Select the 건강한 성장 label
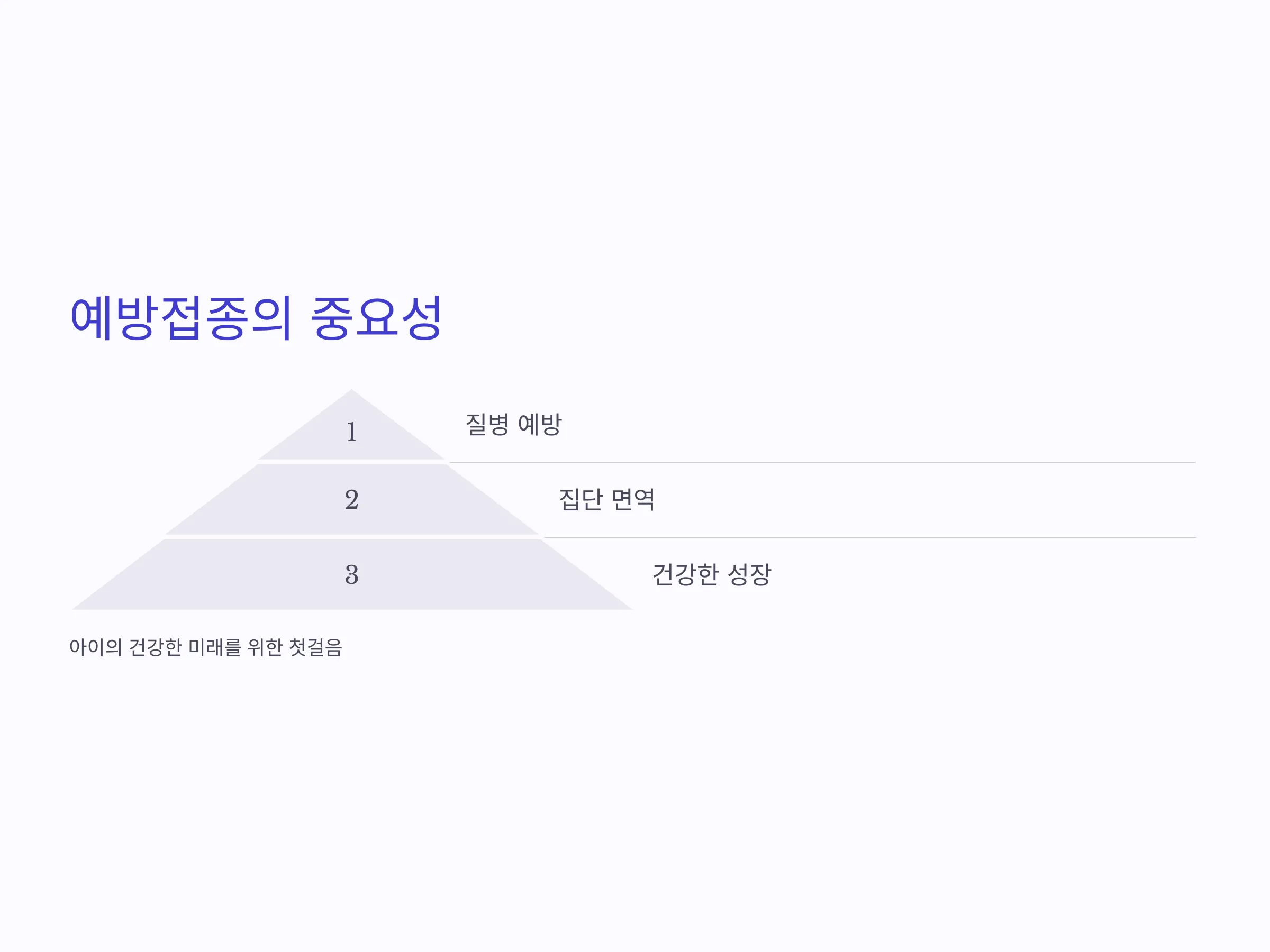The height and width of the screenshot is (952, 1270). [712, 575]
